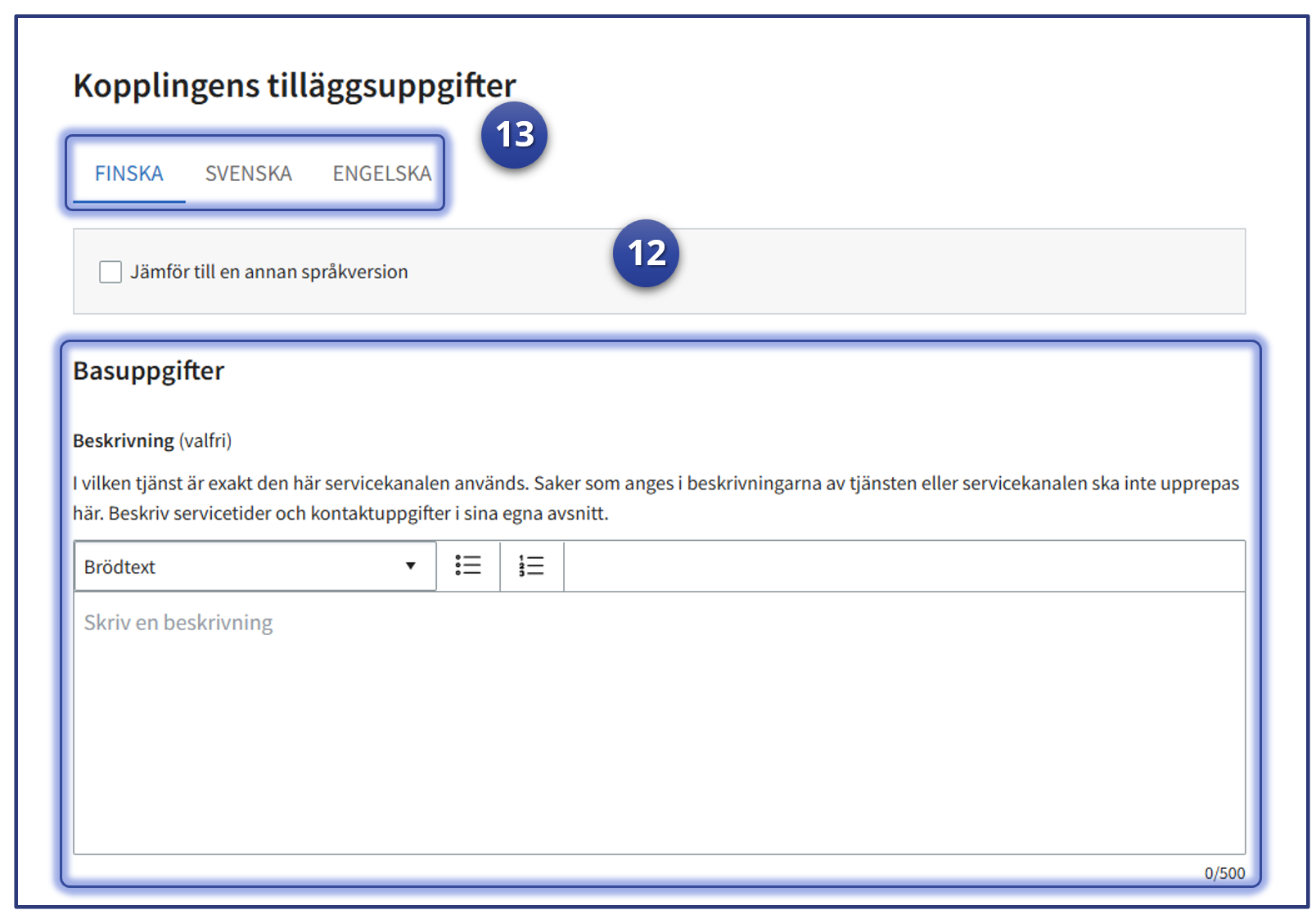Click the empty toolbar area beside list icons
Screen dimensions: 1316x919
click(900, 565)
